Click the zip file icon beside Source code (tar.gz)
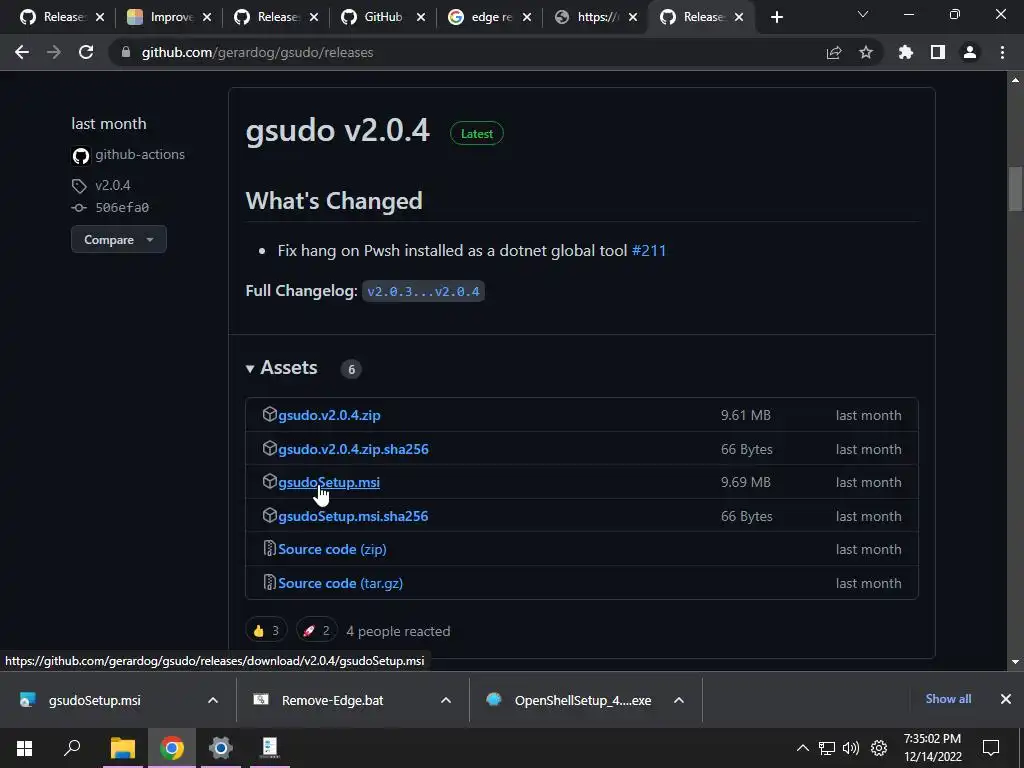This screenshot has width=1024, height=768. coord(269,582)
